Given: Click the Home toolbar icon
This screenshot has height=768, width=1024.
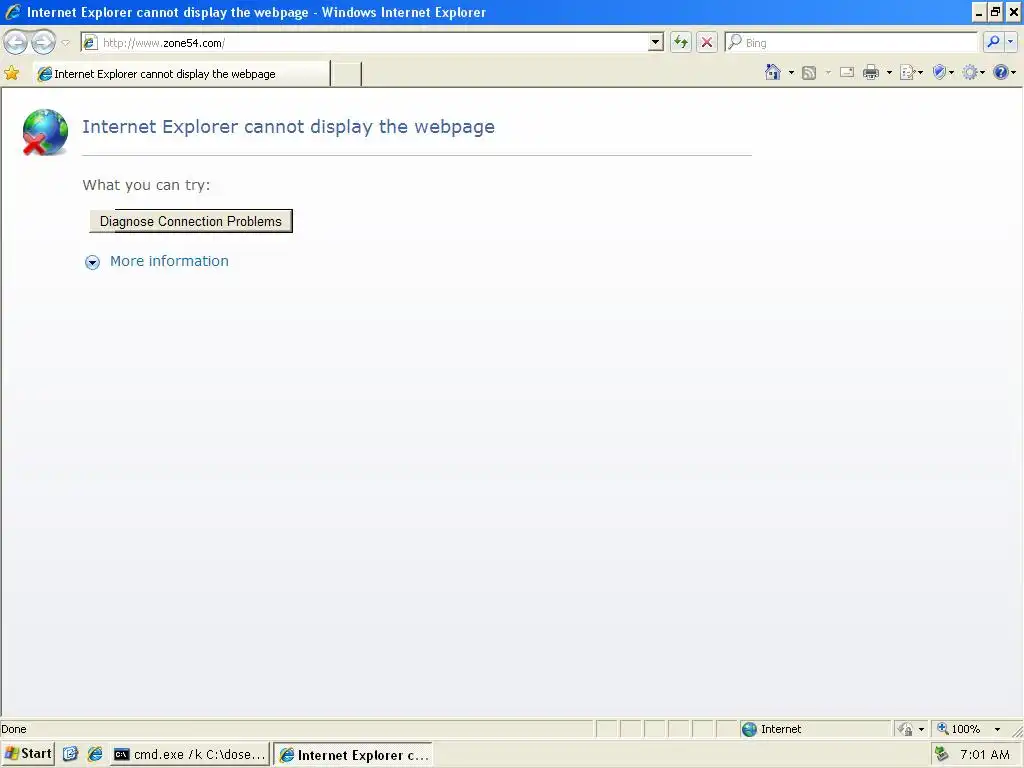Looking at the screenshot, I should [773, 72].
